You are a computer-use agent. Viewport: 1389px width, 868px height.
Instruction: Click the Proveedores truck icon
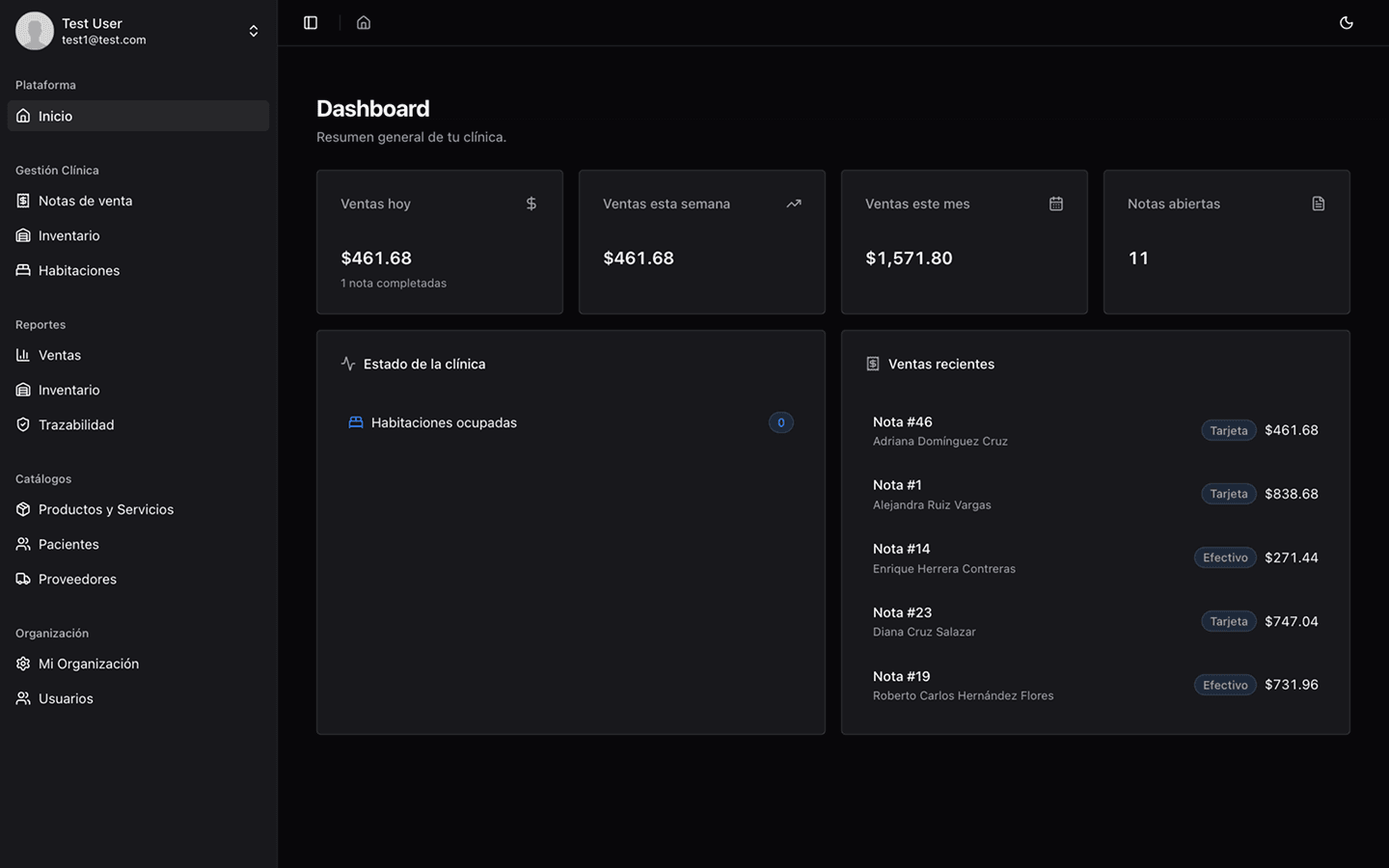click(23, 579)
